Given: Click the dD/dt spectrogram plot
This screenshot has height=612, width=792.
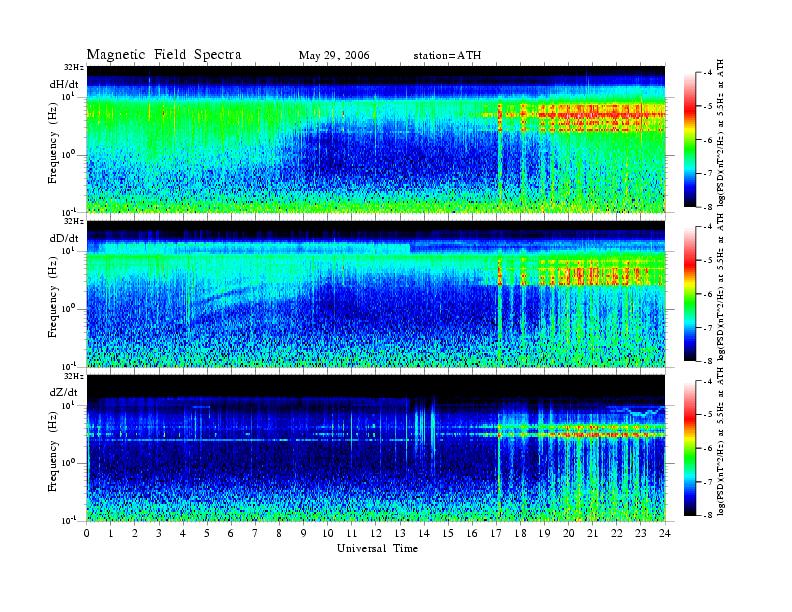Looking at the screenshot, I should click(x=376, y=293).
